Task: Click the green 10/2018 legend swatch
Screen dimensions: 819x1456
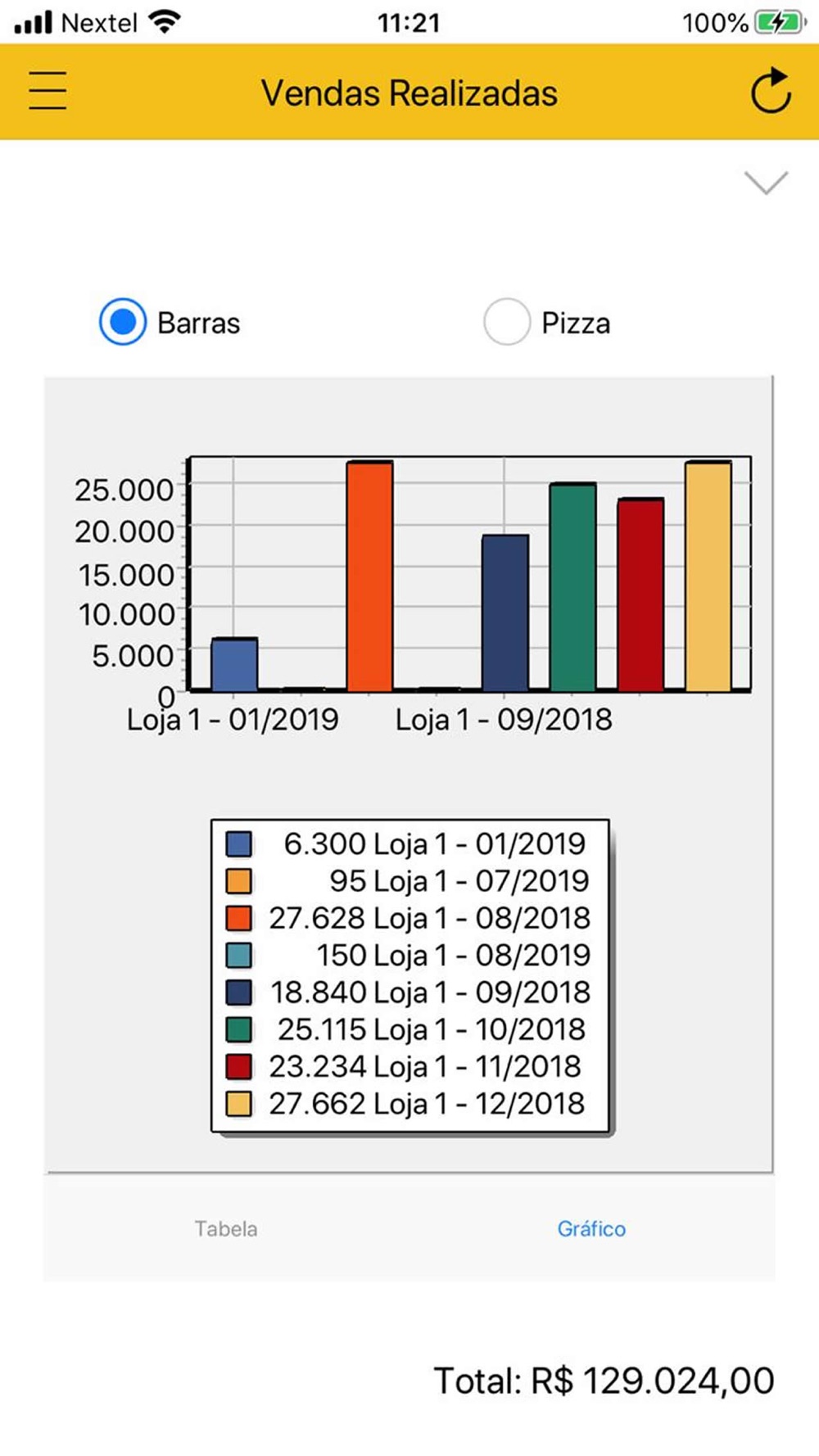Action: (x=238, y=1029)
